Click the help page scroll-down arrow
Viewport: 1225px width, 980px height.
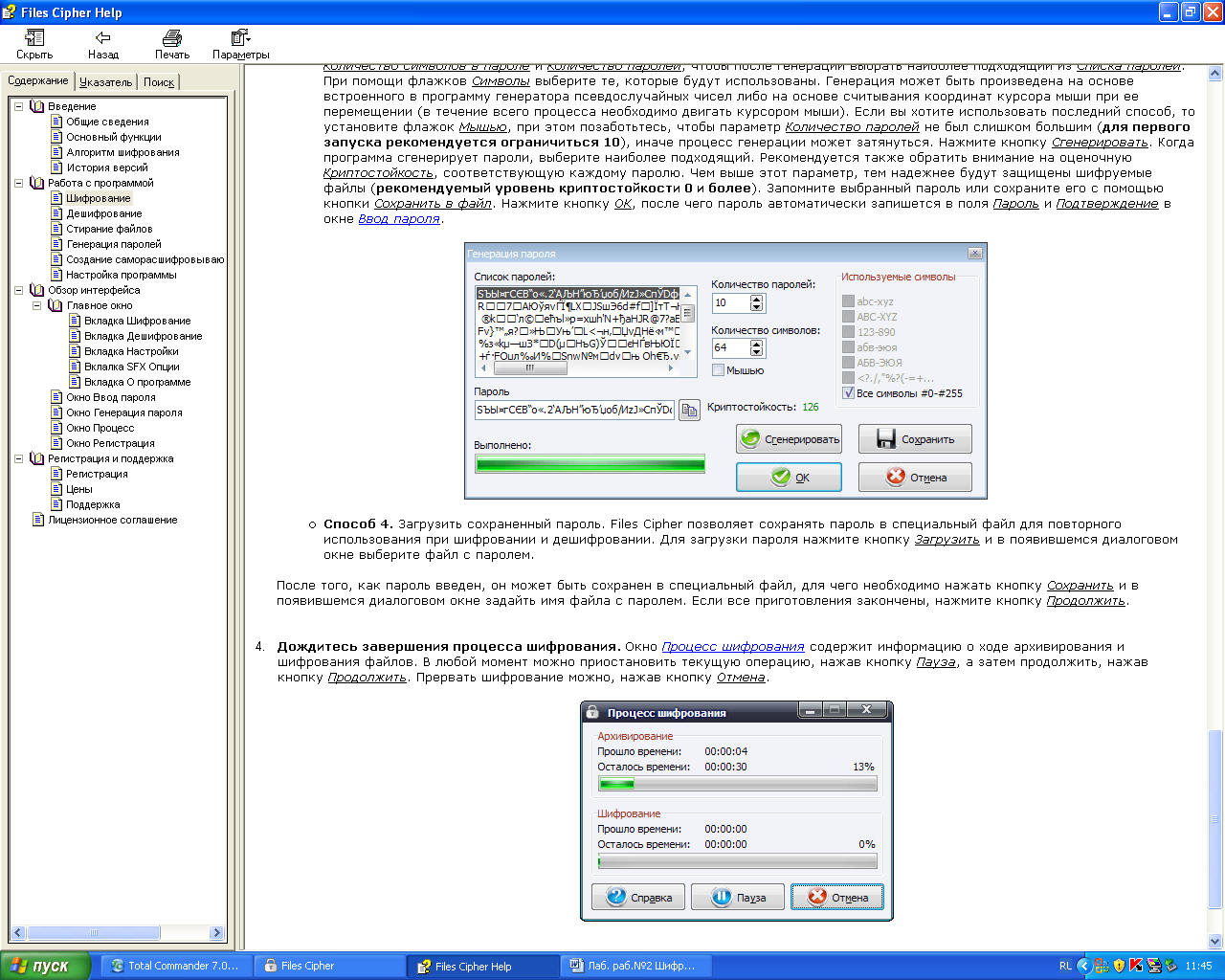[x=1215, y=941]
